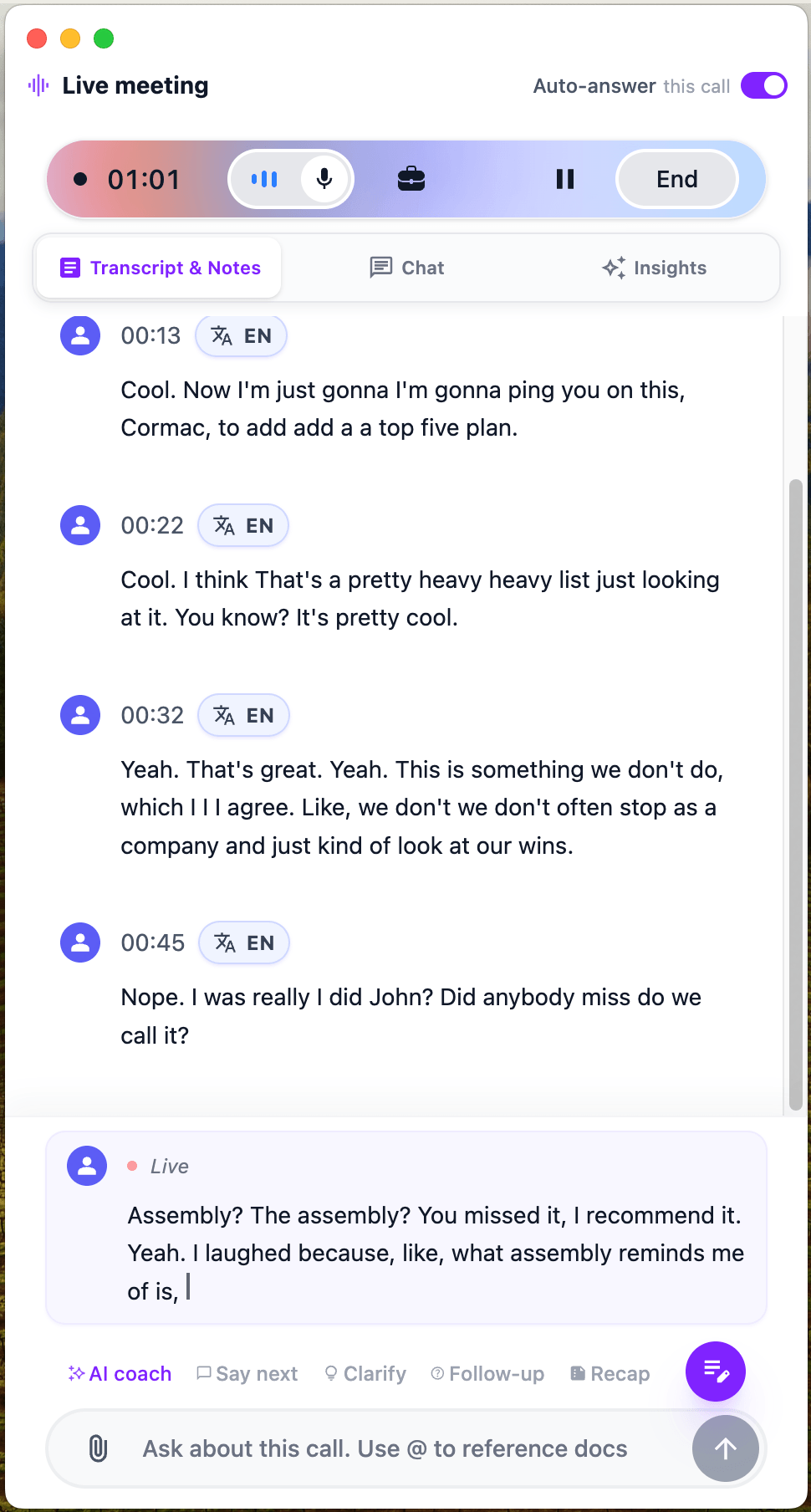Generate a Recap of the call
The height and width of the screenshot is (1512, 811).
click(610, 1374)
